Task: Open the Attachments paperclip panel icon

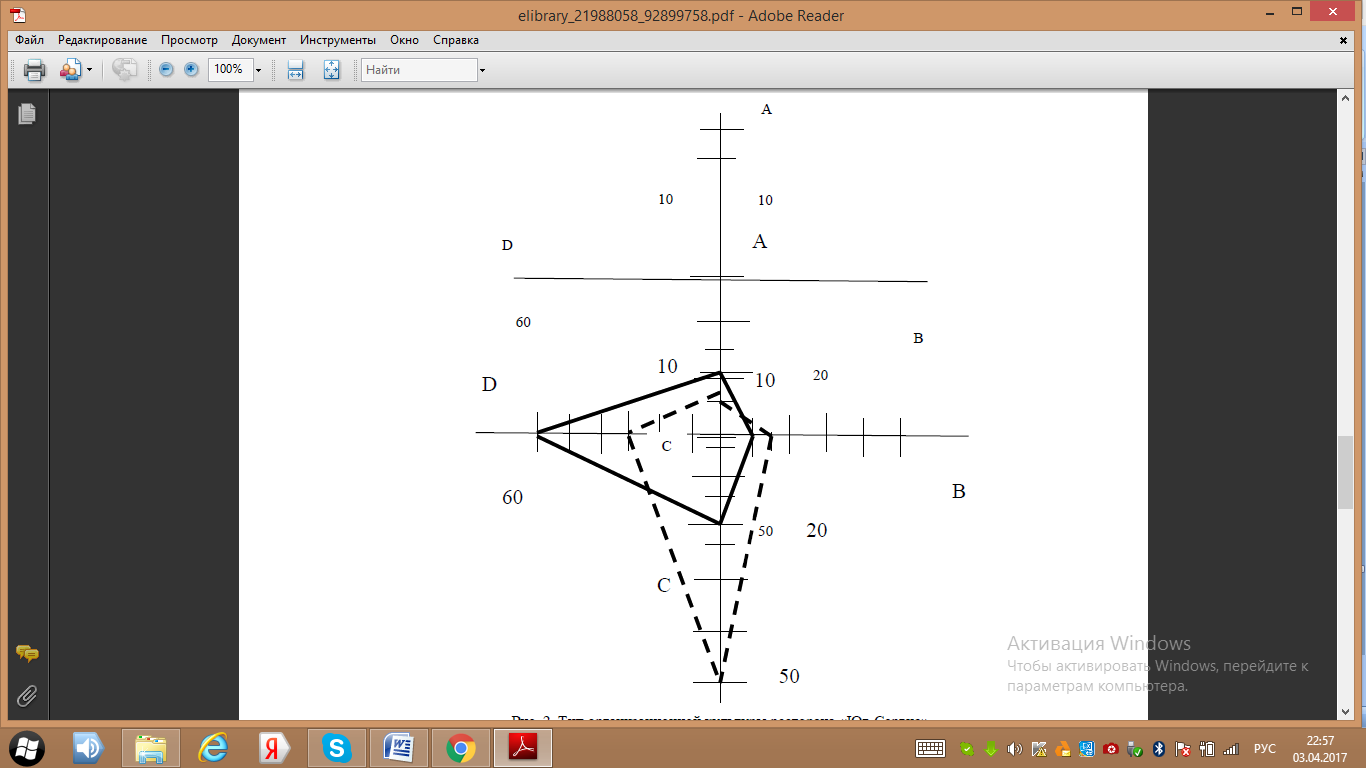Action: point(27,695)
